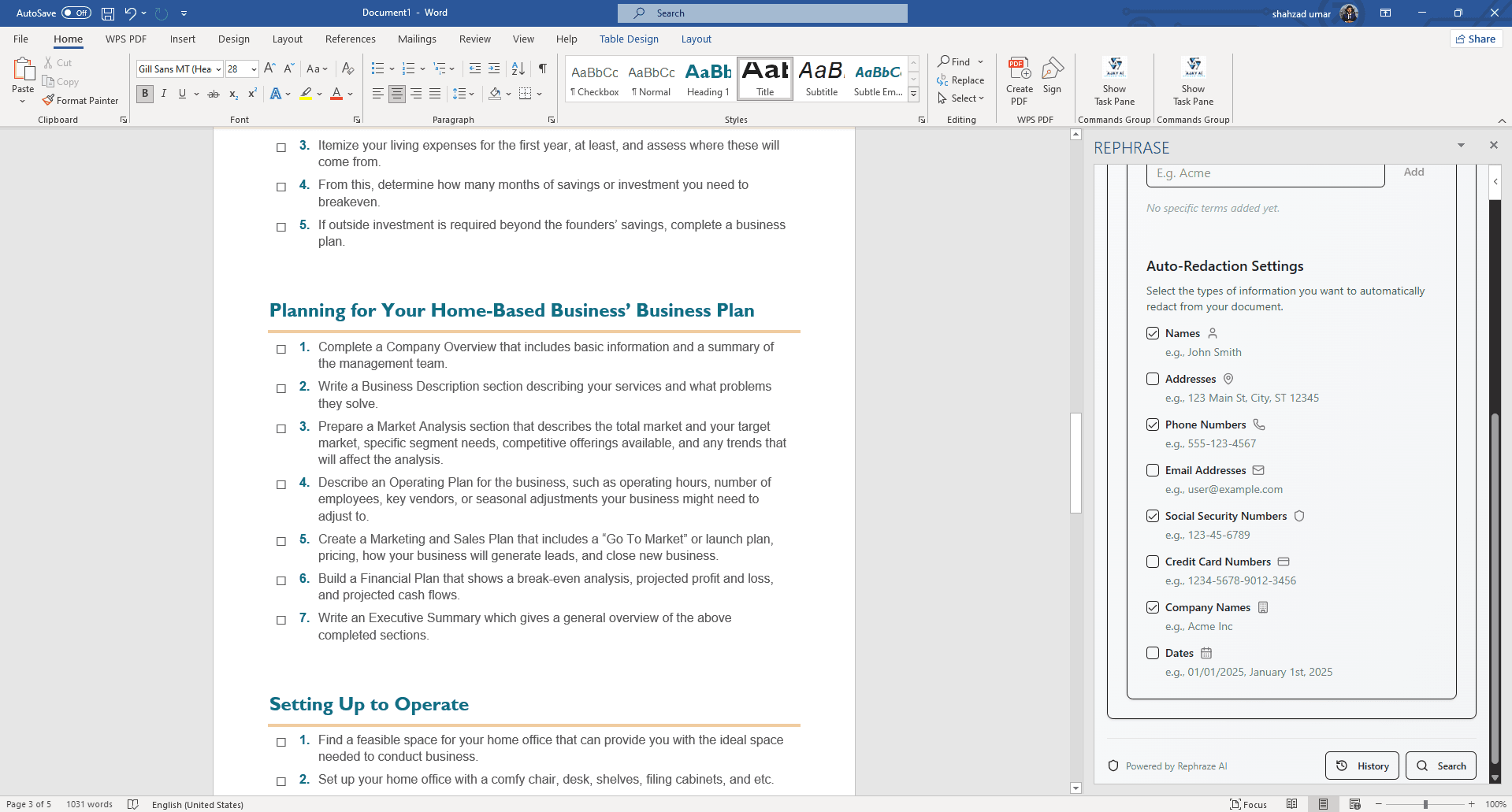
Task: Click text highlight color swatch
Action: (x=306, y=94)
